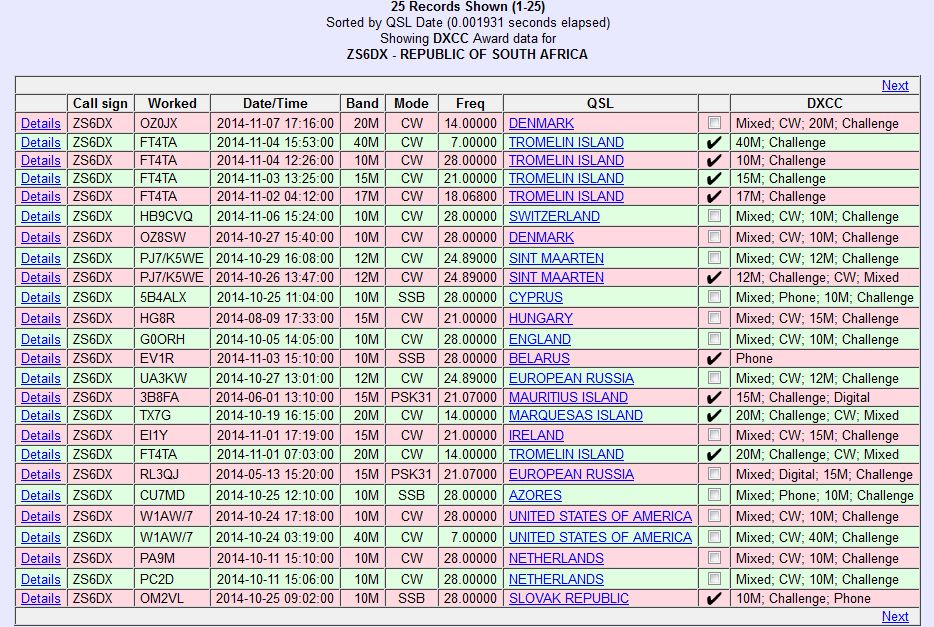The image size is (934, 627).
Task: Follow the CYPRUS QSL link
Action: (536, 297)
